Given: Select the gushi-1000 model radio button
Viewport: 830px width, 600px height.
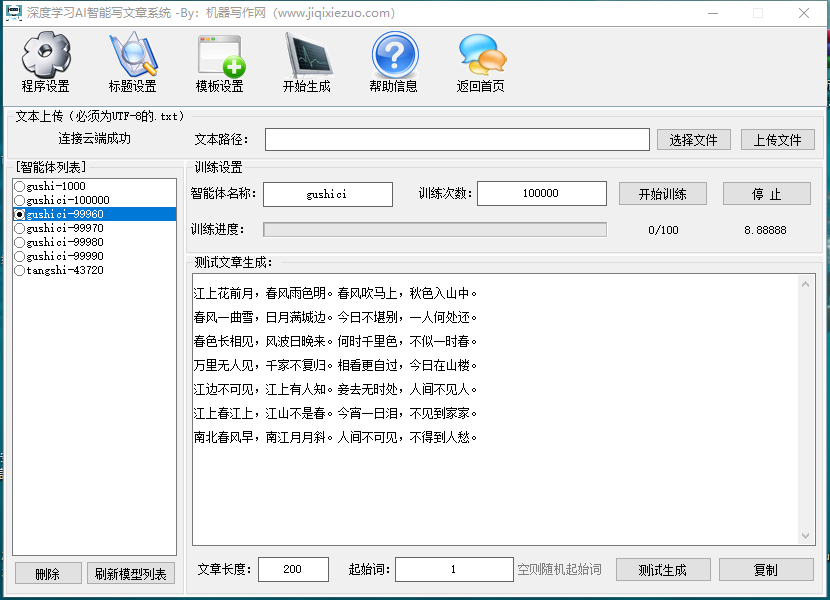Looking at the screenshot, I should (20, 186).
